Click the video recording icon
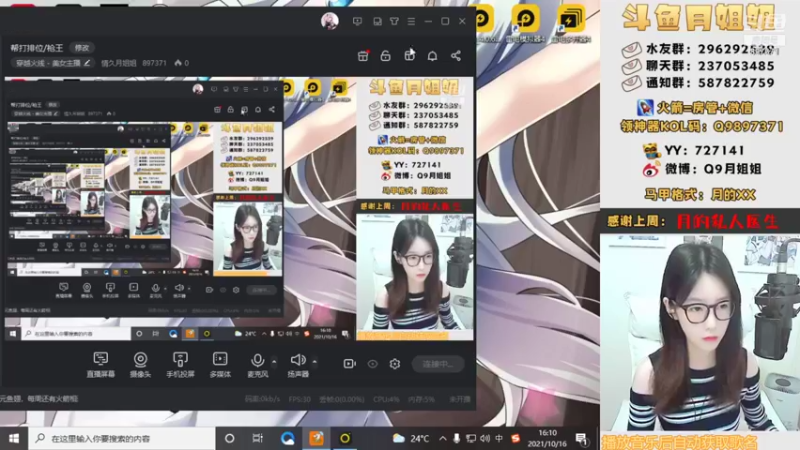800x450 pixels. click(349, 364)
